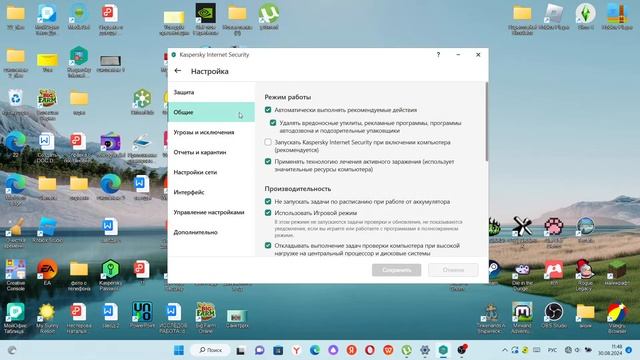Viewport: 640px width, 360px height.
Task: Open the clock and date flyout
Action: click(610, 350)
